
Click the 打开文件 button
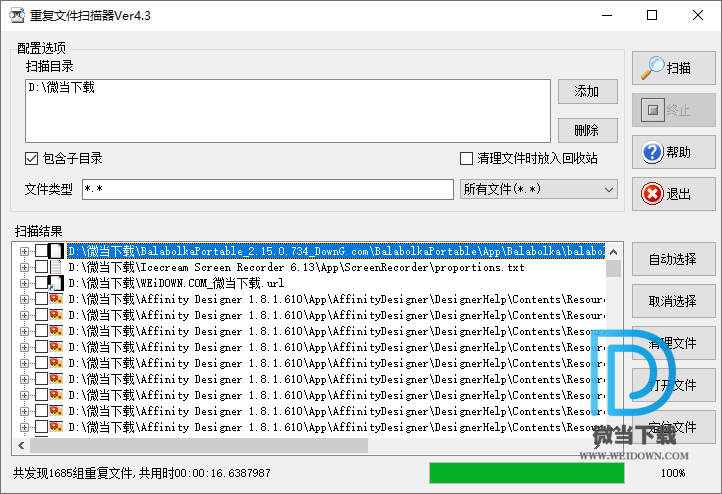point(673,385)
